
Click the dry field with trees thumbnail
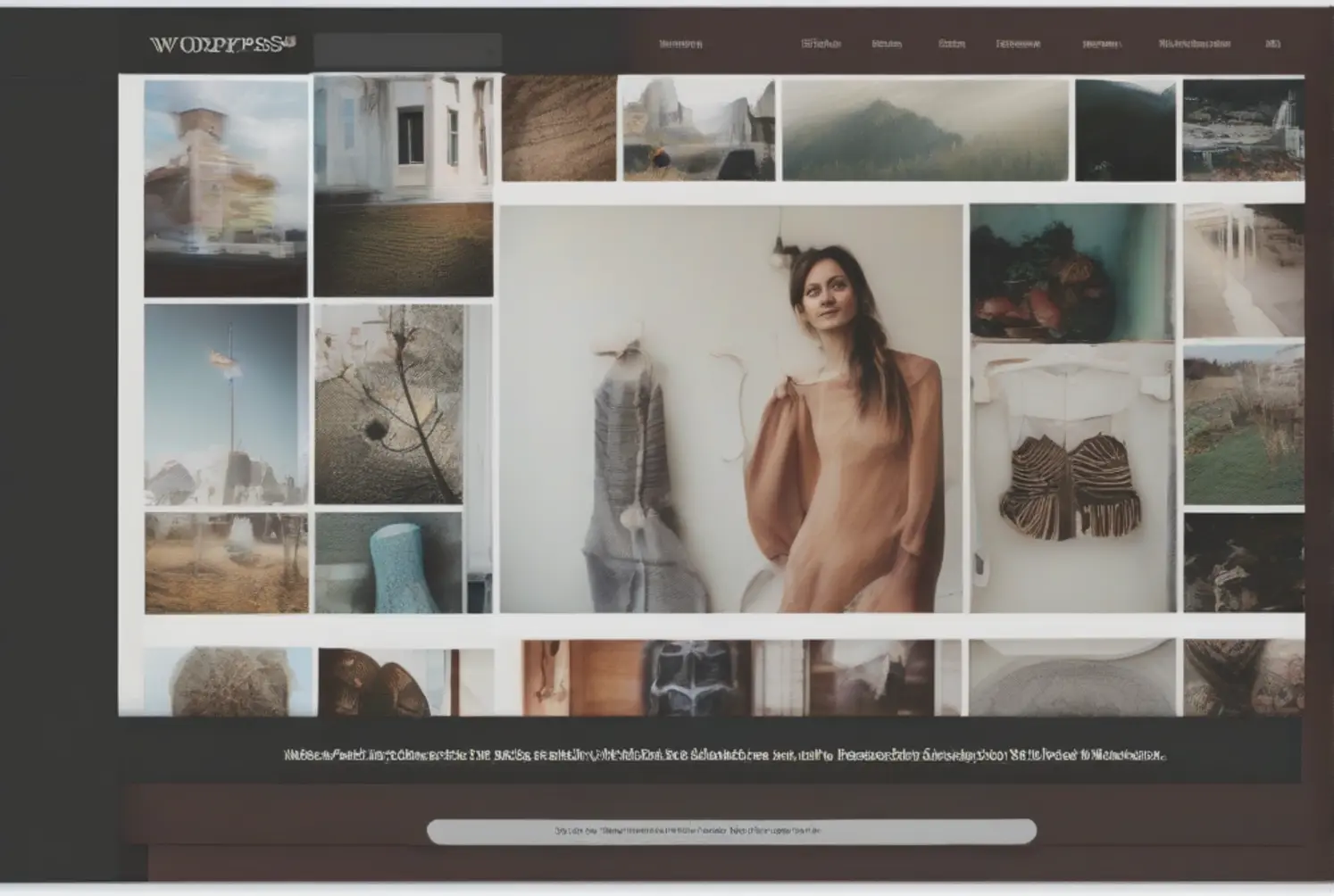(226, 562)
